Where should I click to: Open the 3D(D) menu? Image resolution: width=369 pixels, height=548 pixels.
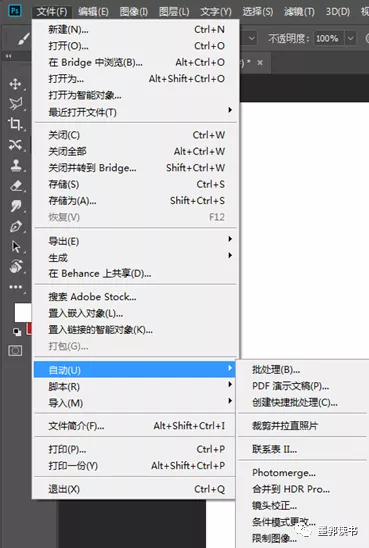(338, 12)
